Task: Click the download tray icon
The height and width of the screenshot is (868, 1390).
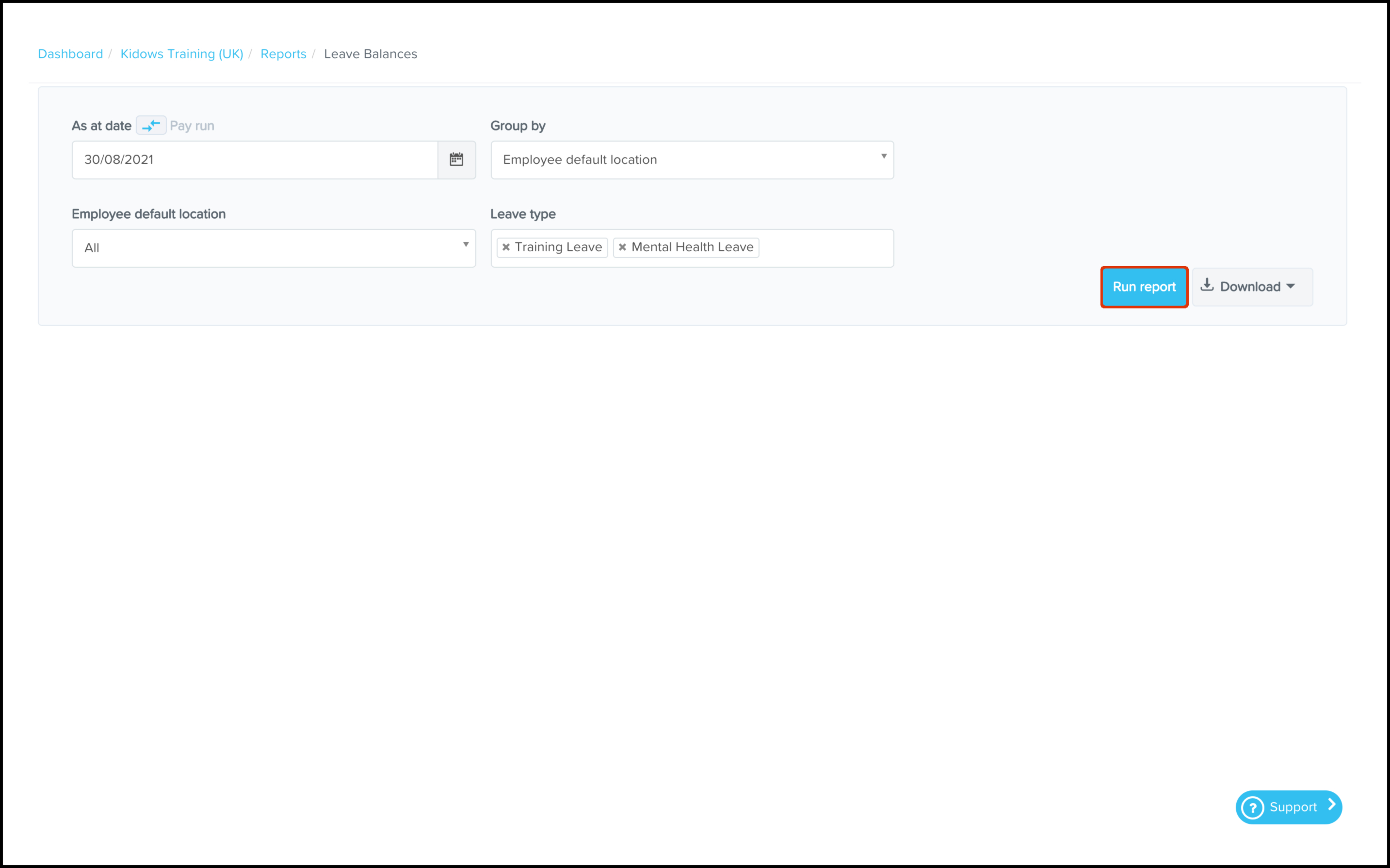Action: (x=1207, y=285)
